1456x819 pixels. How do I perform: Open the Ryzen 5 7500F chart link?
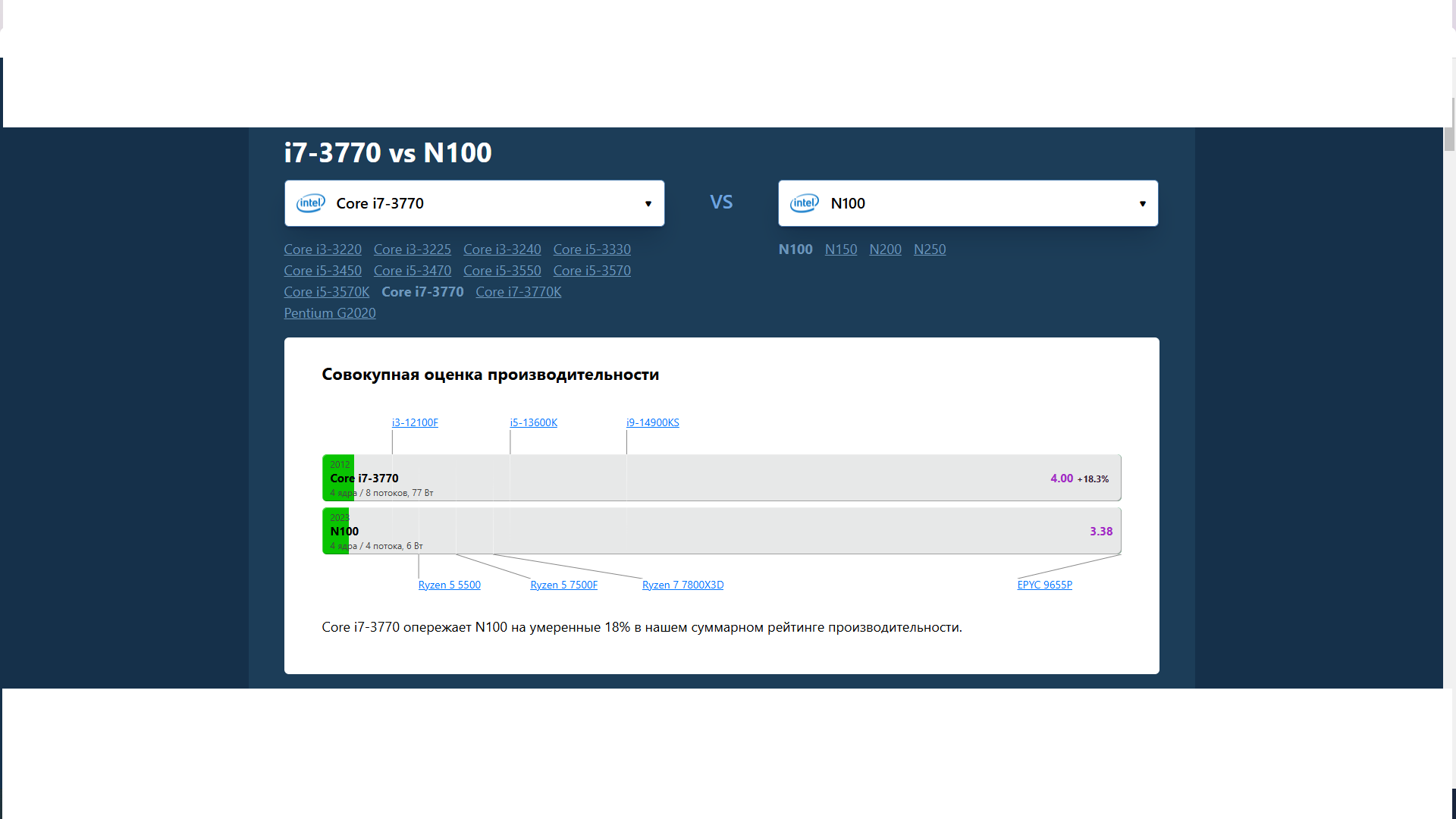(x=564, y=585)
